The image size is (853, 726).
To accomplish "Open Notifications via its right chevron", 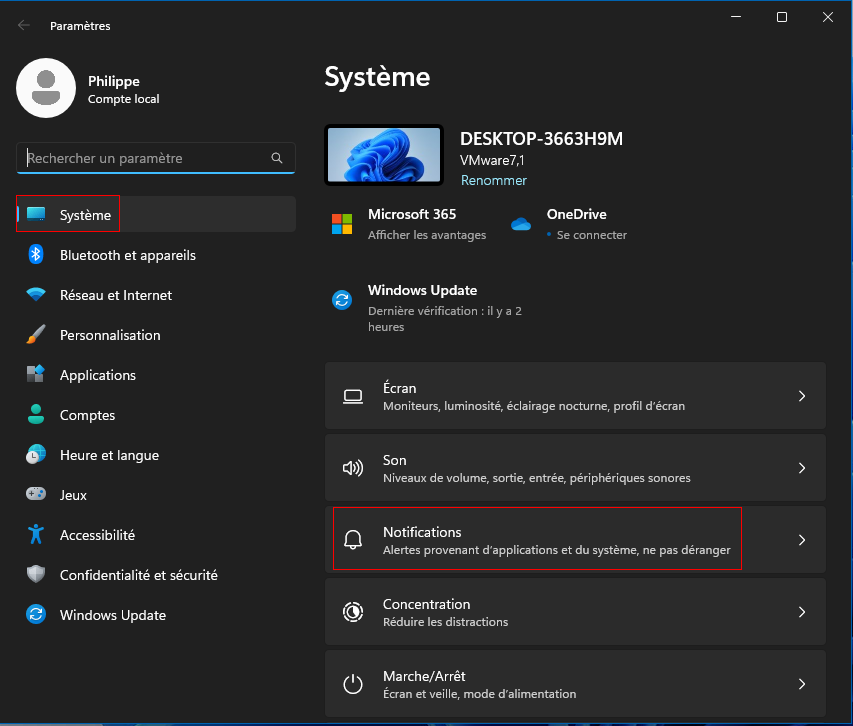I will [x=802, y=539].
